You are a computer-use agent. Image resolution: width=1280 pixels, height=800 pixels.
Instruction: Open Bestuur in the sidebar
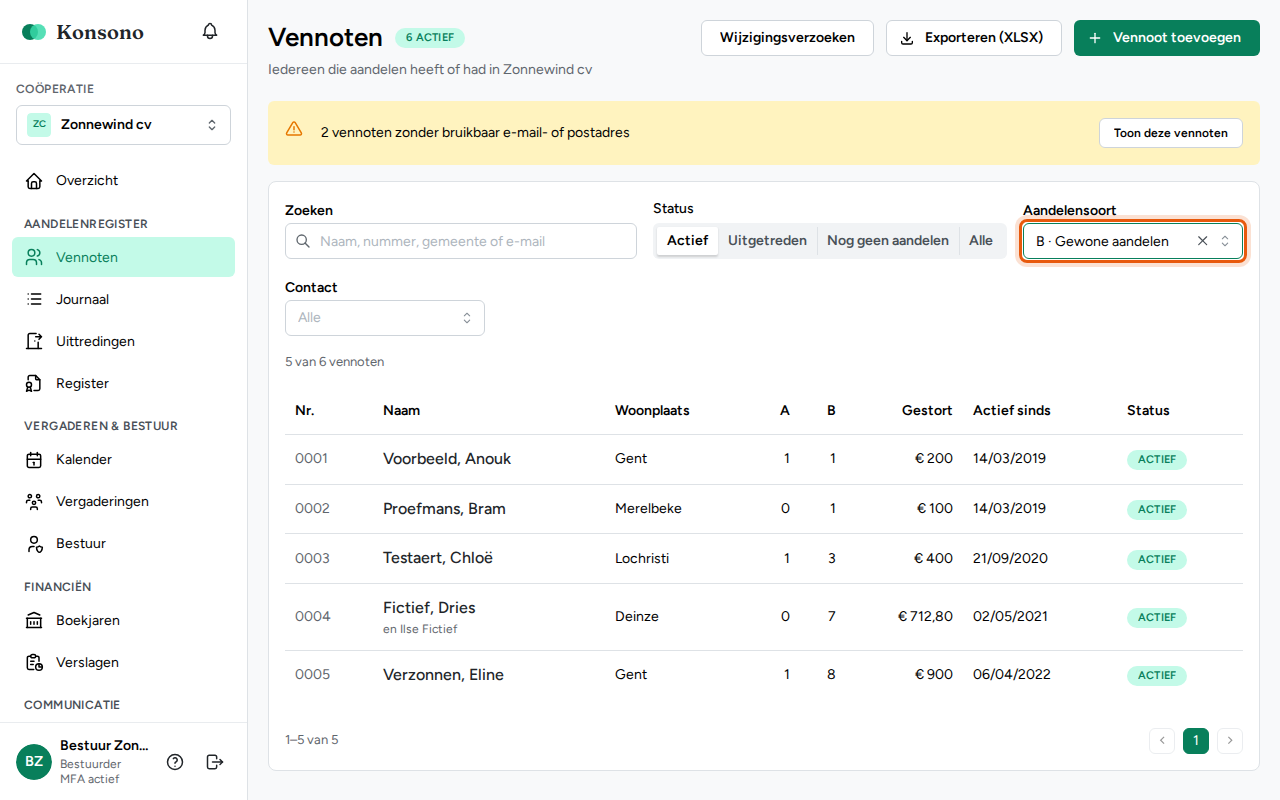point(123,543)
